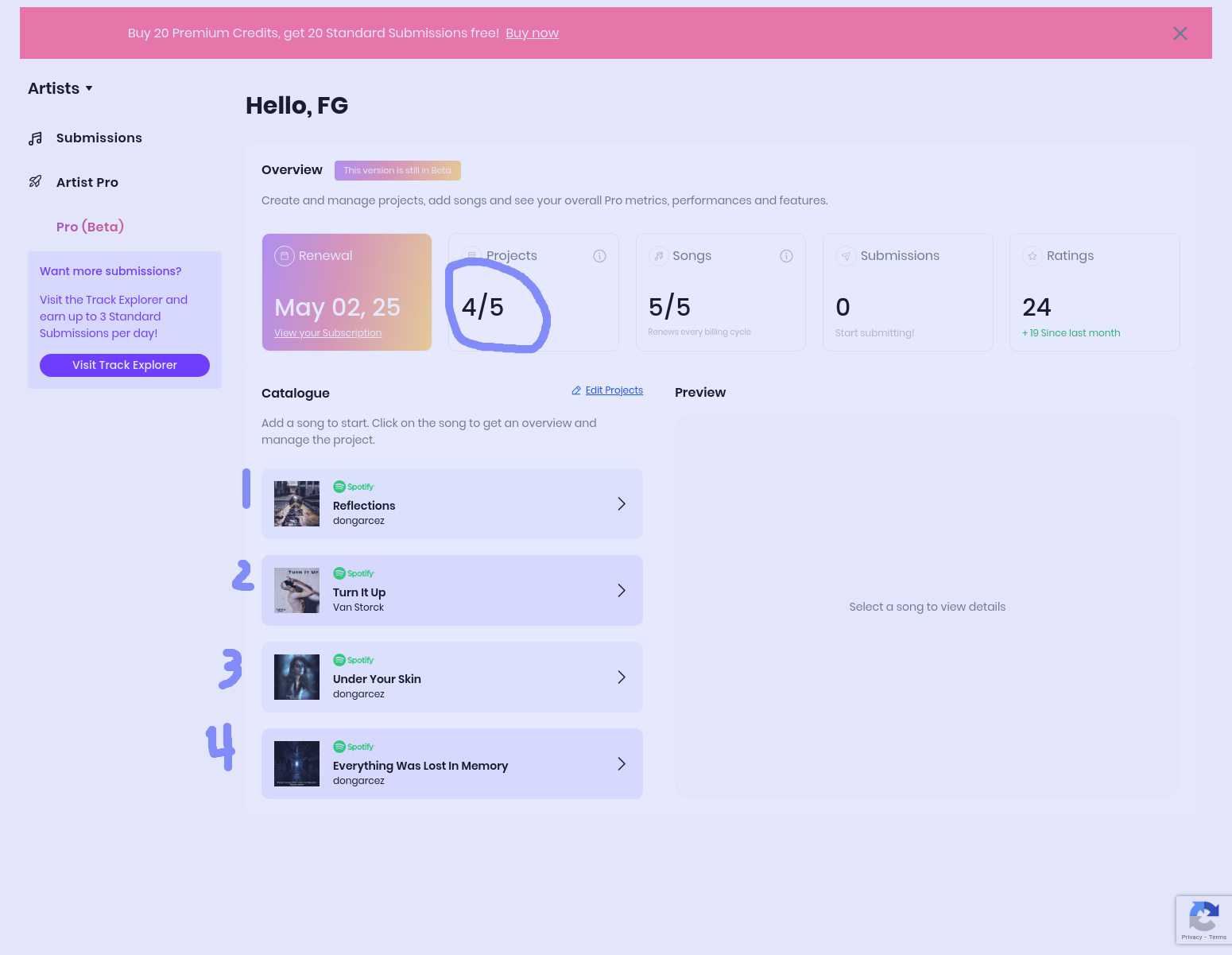Click the Songs info icon
The height and width of the screenshot is (955, 1232).
click(x=786, y=256)
